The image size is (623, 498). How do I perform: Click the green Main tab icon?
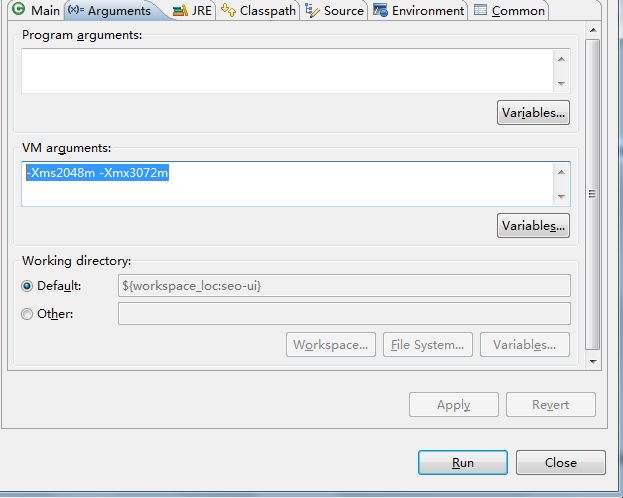point(18,9)
